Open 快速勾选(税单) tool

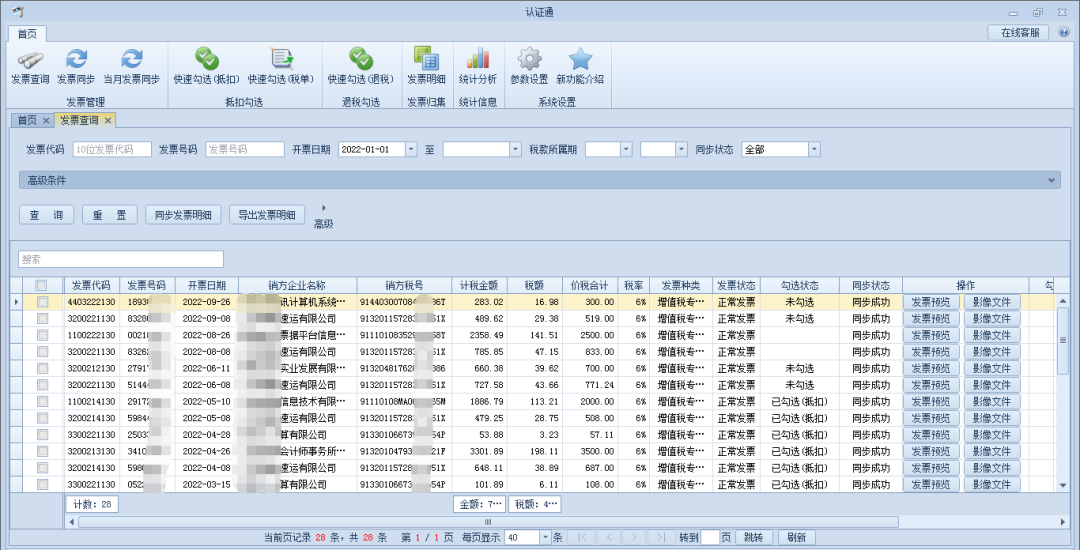[x=281, y=67]
